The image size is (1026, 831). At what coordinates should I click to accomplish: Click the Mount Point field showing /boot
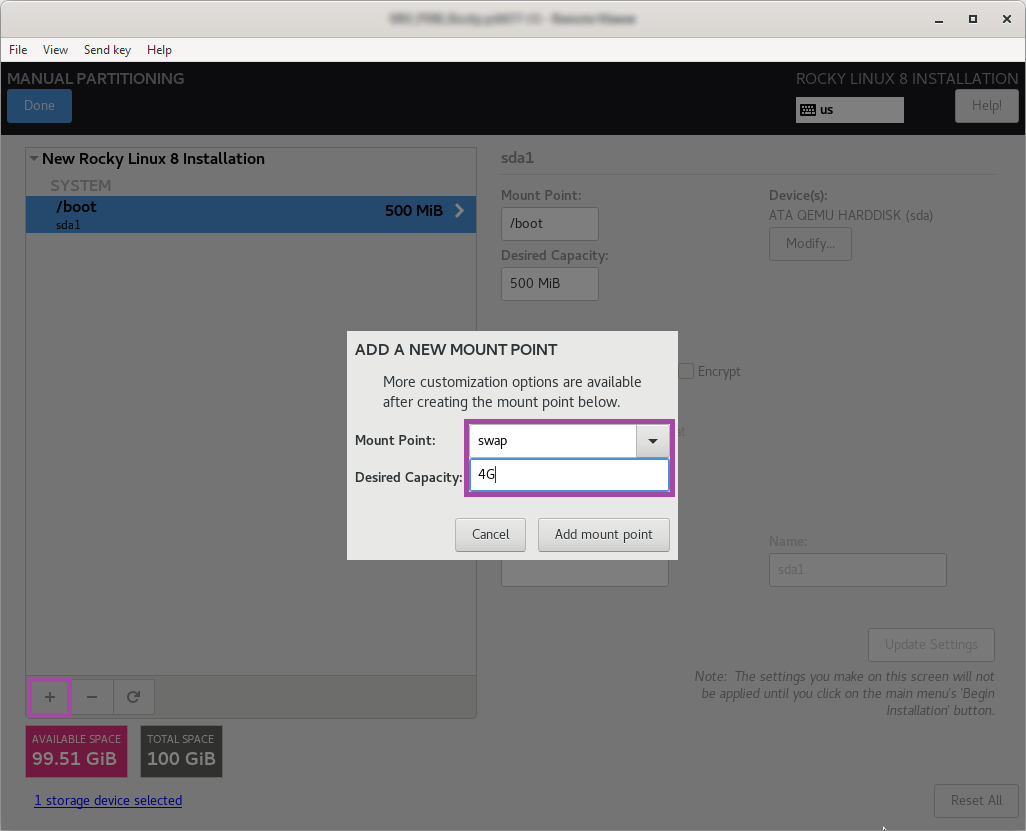(550, 224)
